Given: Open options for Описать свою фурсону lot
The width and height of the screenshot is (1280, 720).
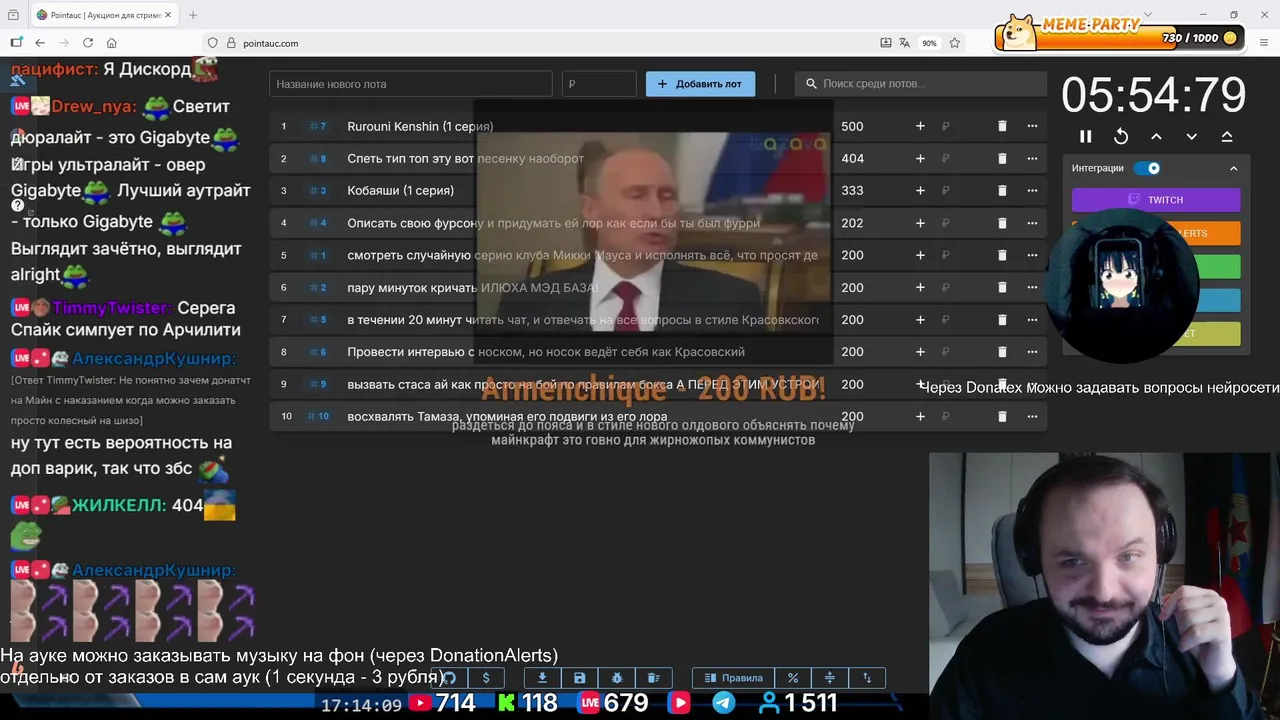Looking at the screenshot, I should [1032, 223].
